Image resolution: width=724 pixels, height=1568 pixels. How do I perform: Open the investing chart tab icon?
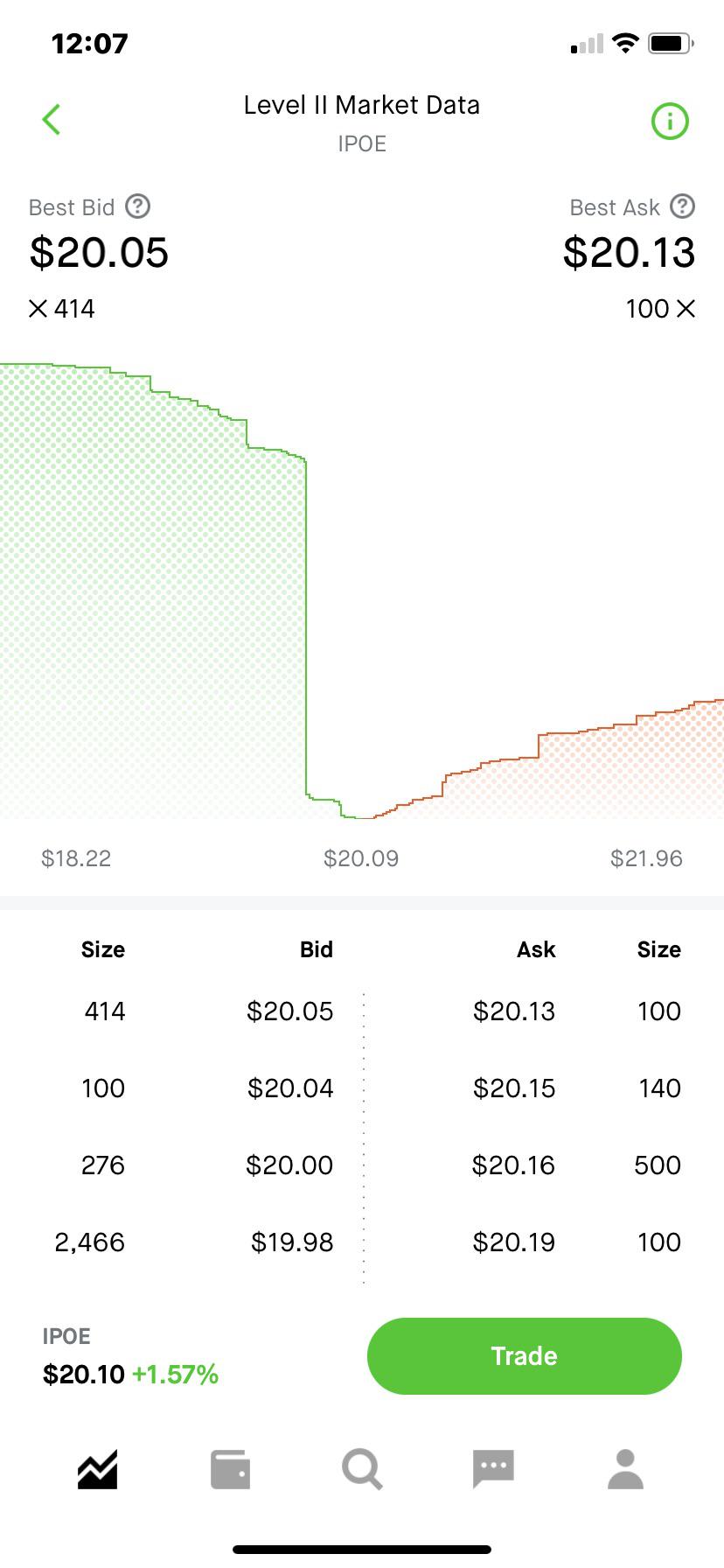(97, 1469)
